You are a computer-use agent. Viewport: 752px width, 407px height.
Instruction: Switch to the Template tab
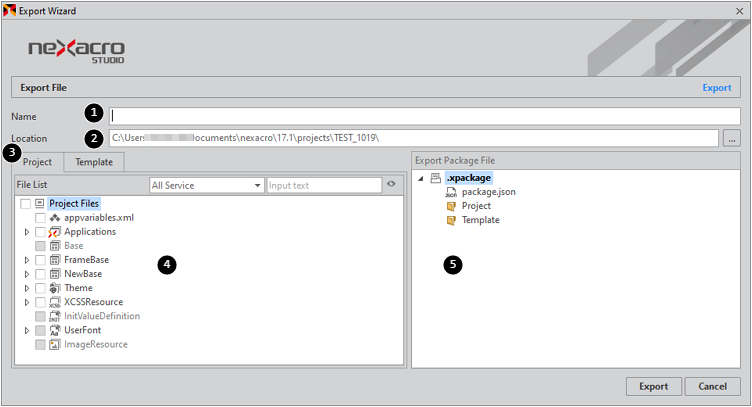94,162
